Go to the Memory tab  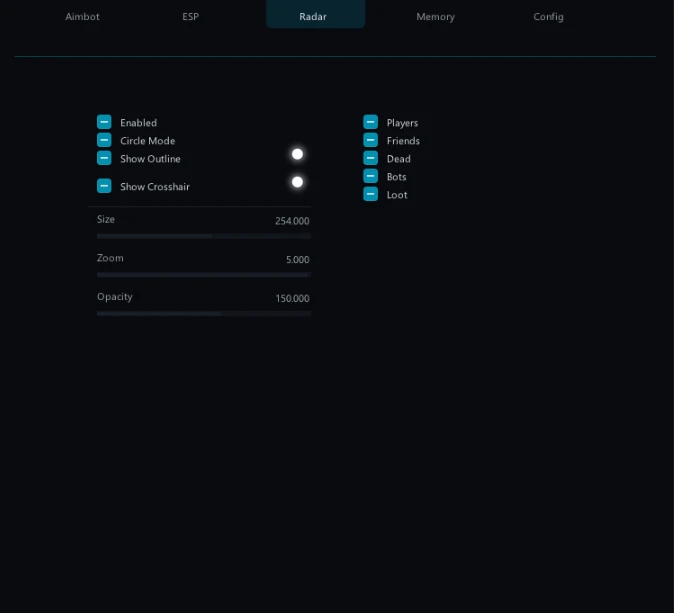coord(435,17)
